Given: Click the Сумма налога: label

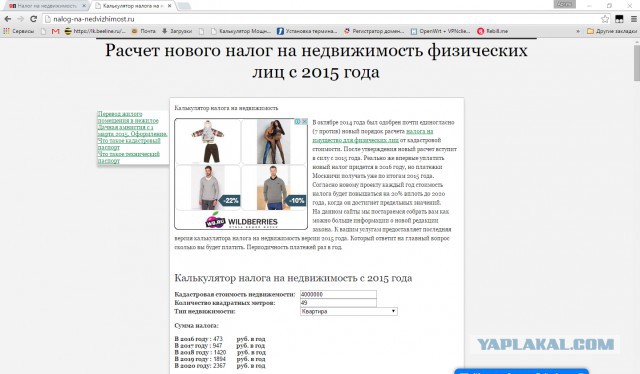Looking at the screenshot, I should pyautogui.click(x=196, y=326).
